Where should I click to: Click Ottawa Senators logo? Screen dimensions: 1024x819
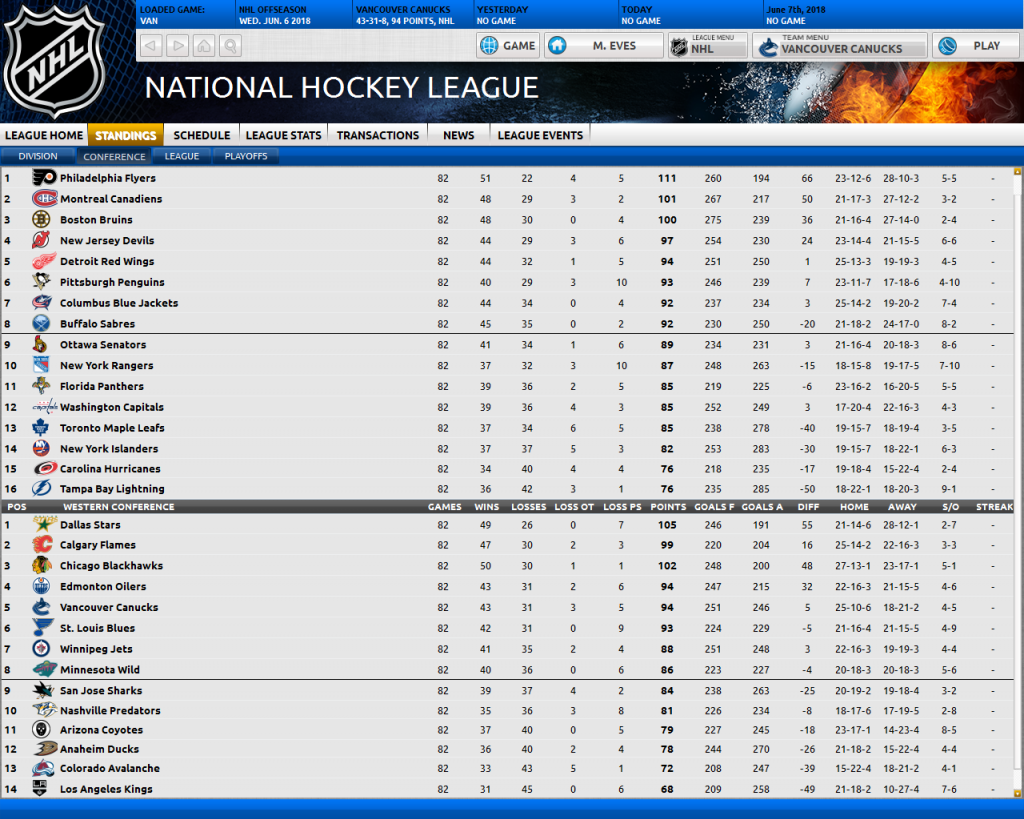coord(41,344)
